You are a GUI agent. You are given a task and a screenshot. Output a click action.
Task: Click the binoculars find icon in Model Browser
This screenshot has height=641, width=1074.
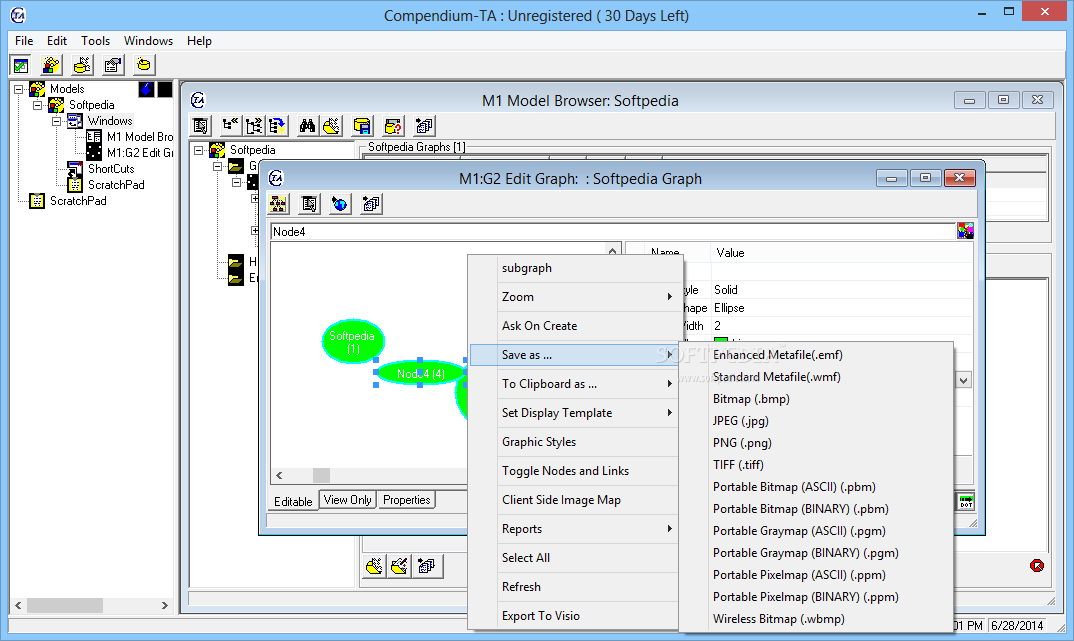[307, 126]
